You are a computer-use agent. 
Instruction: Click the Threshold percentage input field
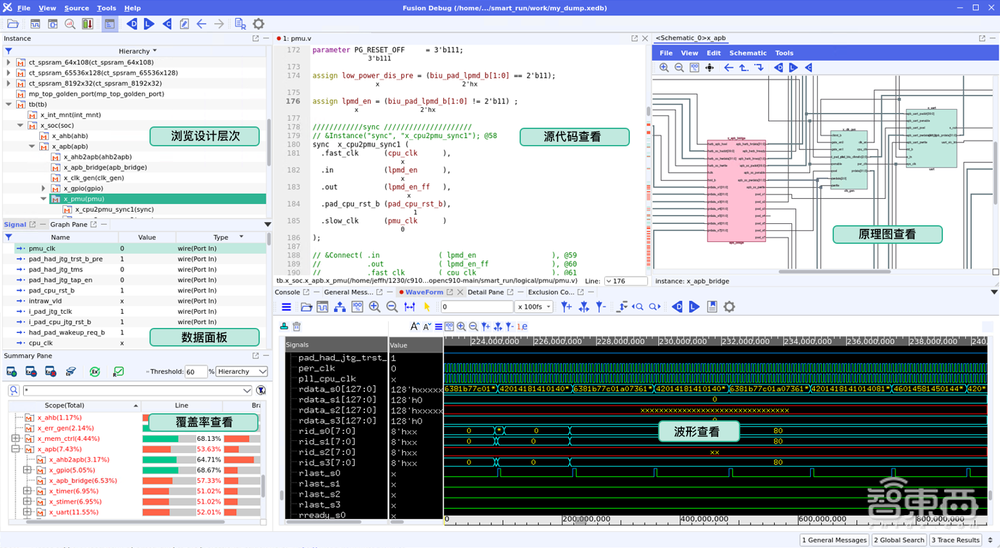point(195,371)
